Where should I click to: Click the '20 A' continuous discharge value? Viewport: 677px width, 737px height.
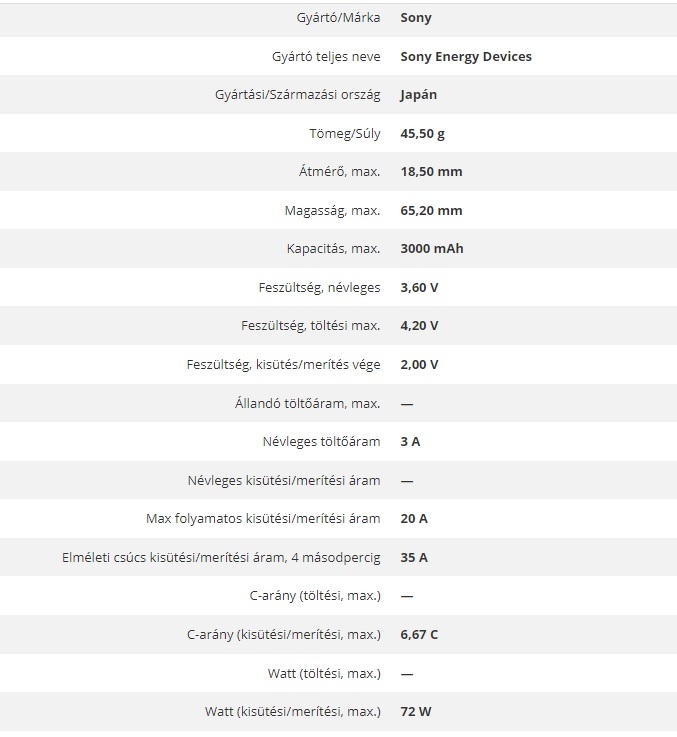[x=414, y=518]
